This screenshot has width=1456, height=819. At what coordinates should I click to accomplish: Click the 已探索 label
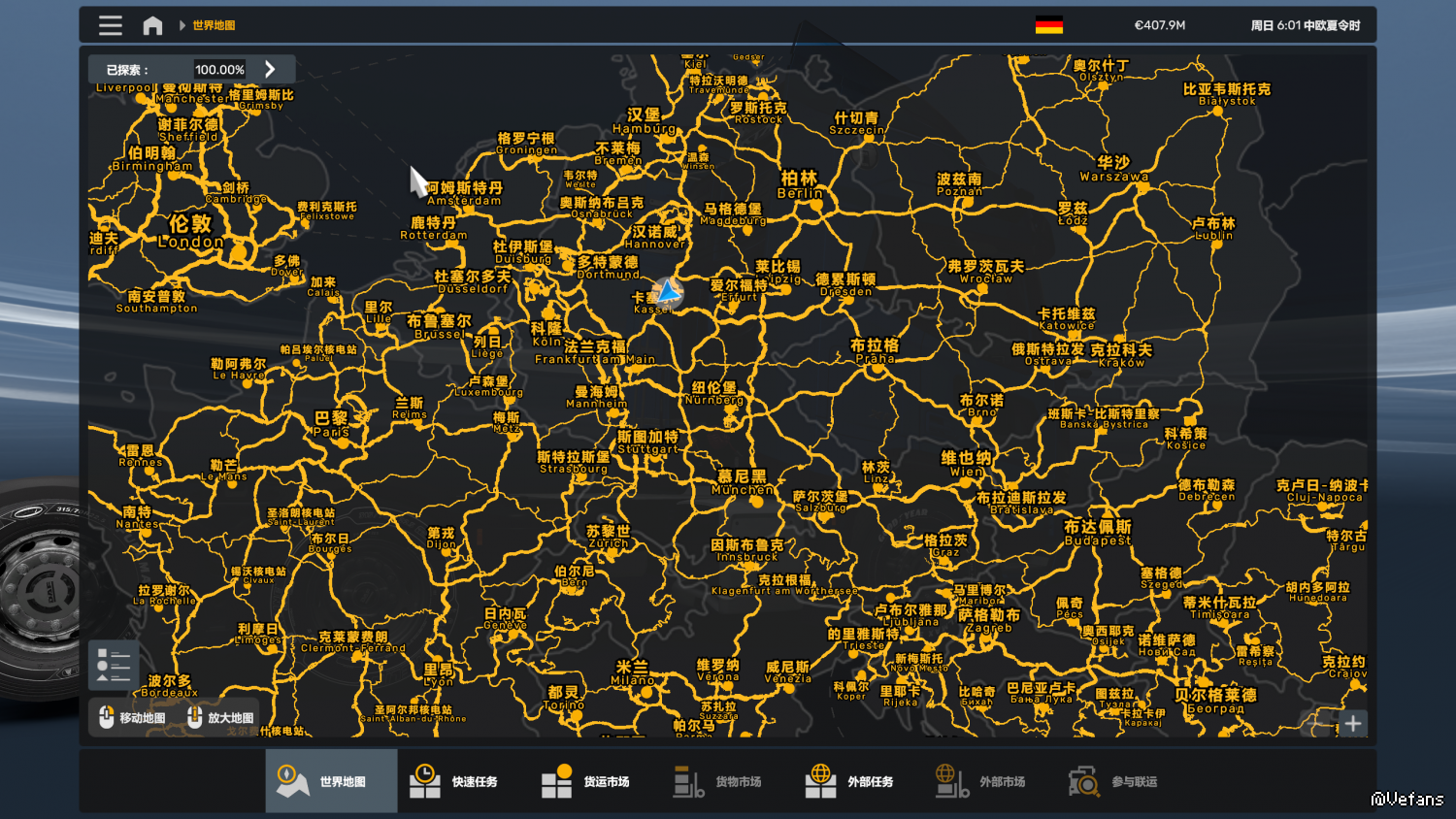click(127, 70)
